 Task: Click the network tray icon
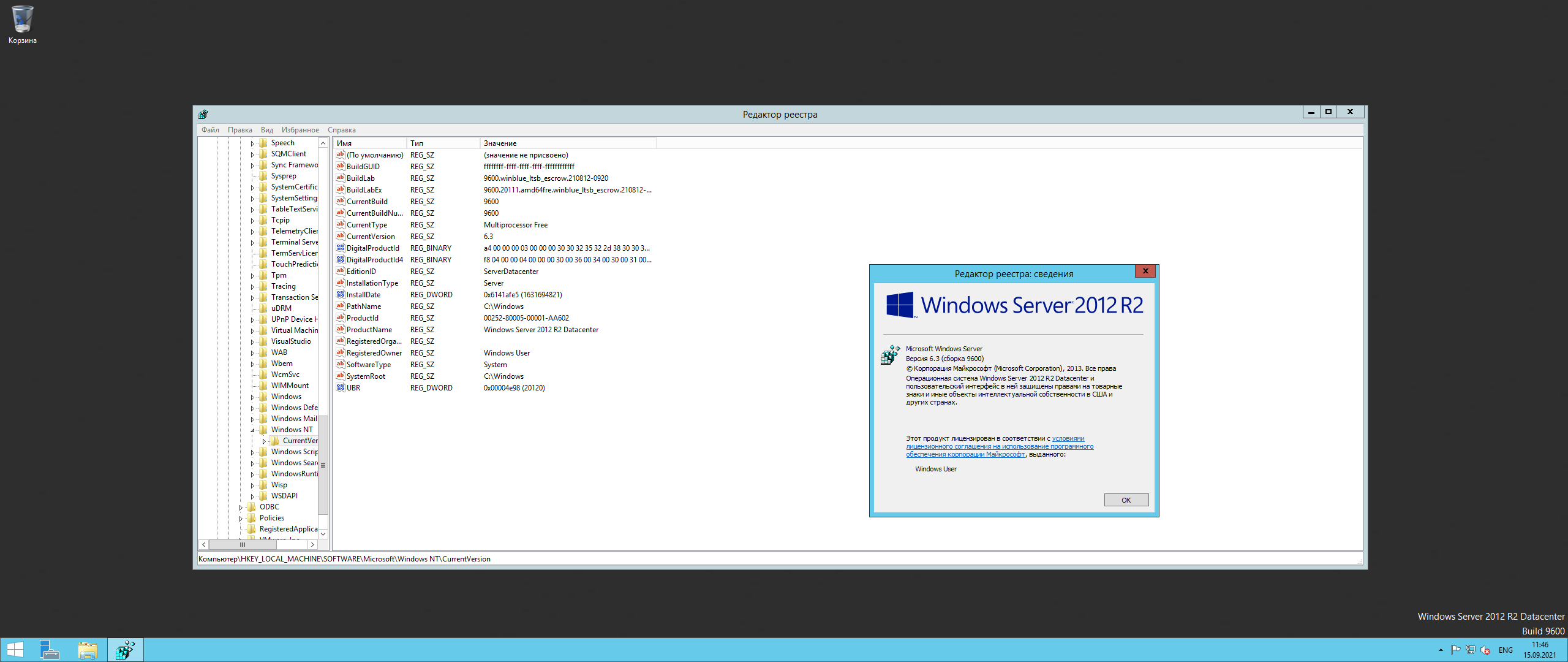click(1470, 650)
